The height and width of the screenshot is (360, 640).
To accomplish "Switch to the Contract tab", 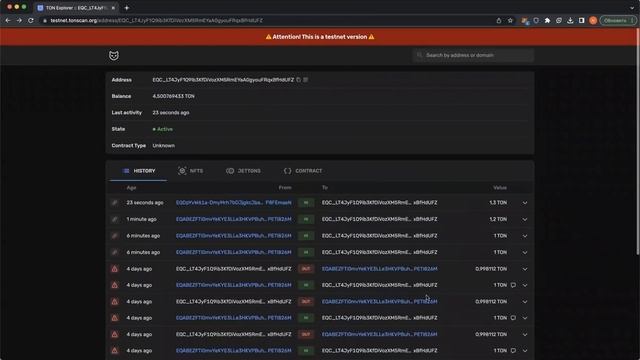I will (303, 171).
